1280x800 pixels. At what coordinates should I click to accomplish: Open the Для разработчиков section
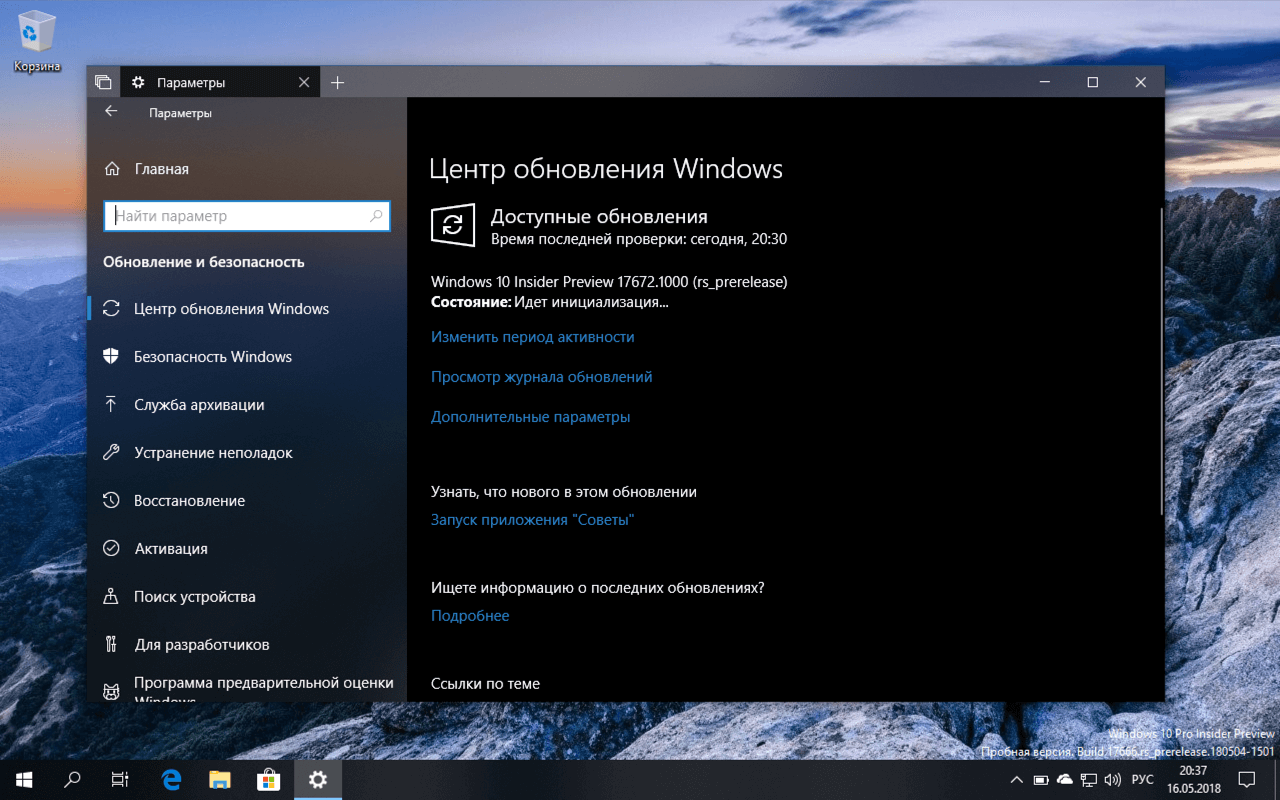[247, 645]
